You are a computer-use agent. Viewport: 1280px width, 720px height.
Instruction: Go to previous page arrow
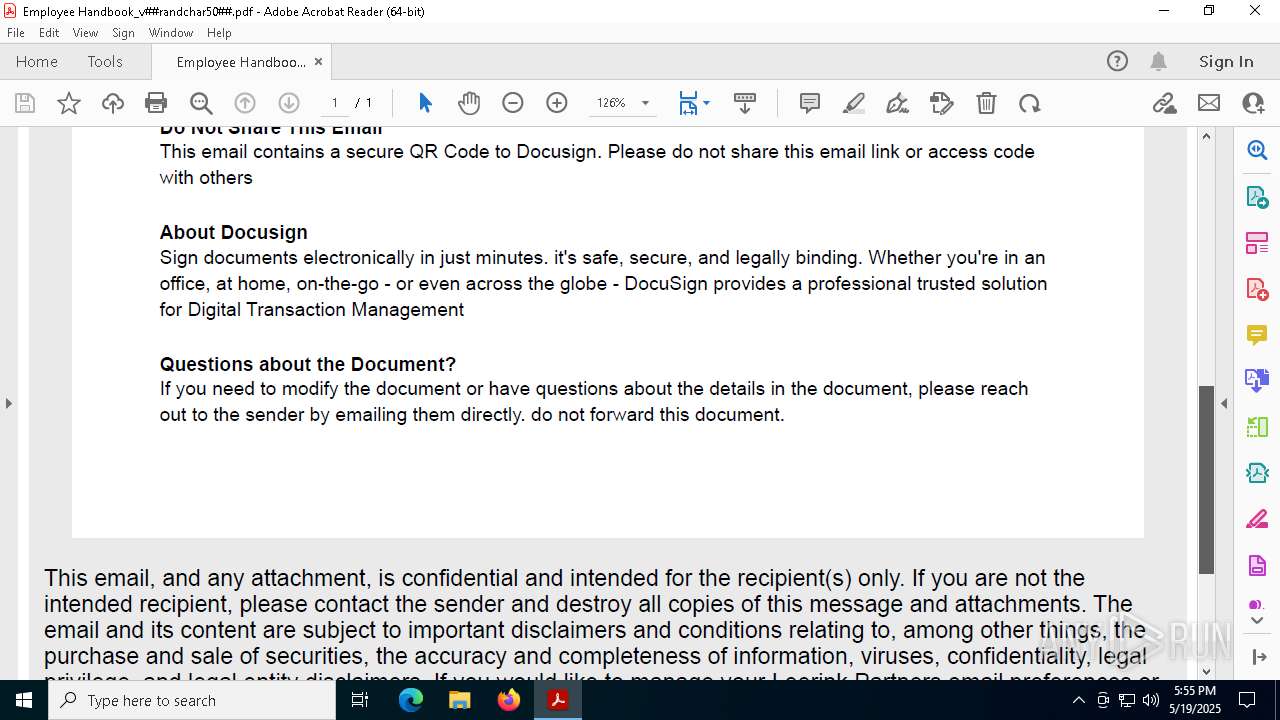pos(245,103)
